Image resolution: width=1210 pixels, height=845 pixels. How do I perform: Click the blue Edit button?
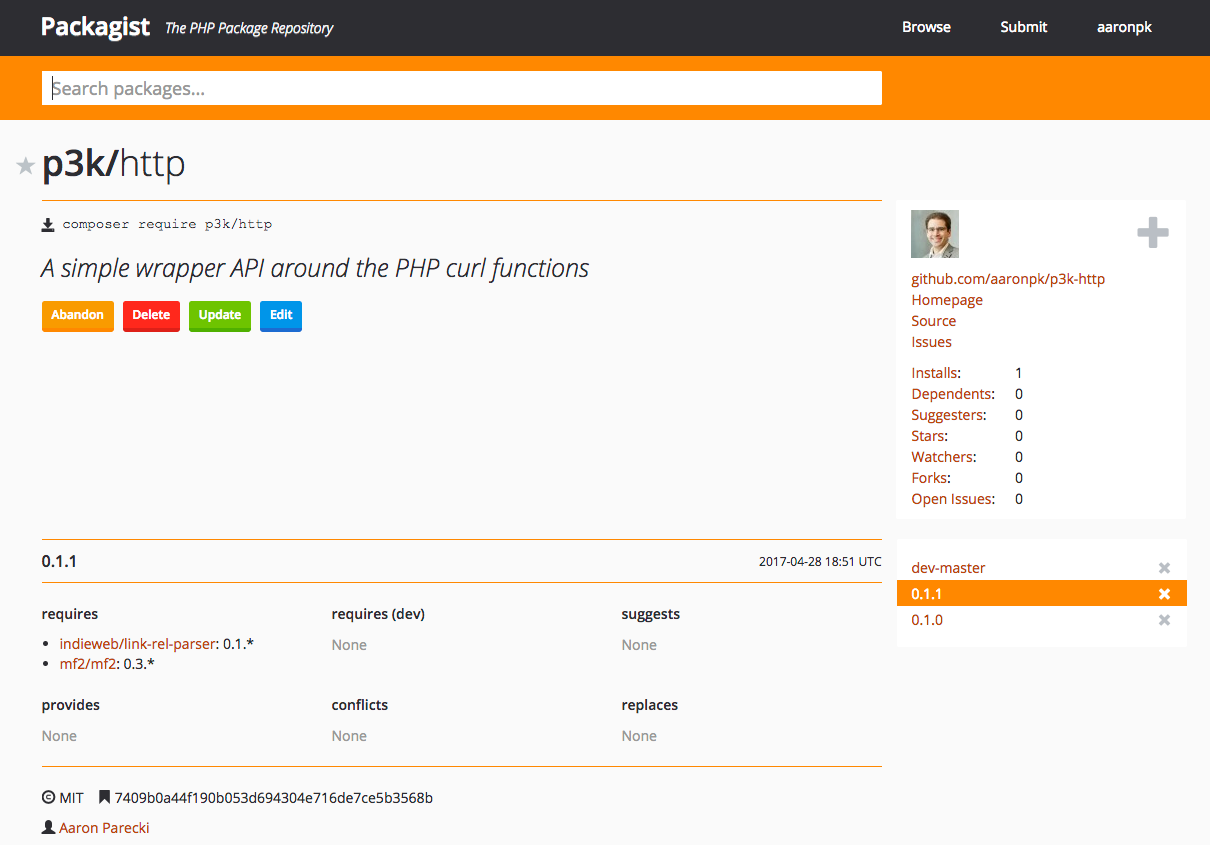(281, 315)
